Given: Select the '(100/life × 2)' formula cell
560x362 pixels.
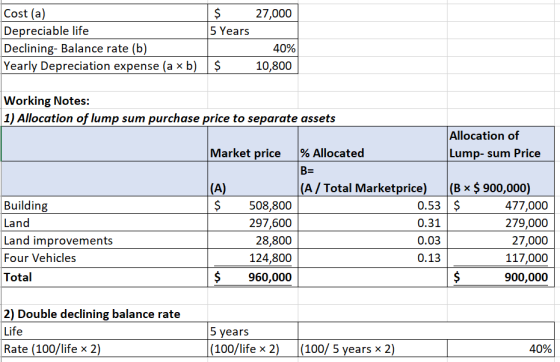Looking at the screenshot, I should 253,348.
